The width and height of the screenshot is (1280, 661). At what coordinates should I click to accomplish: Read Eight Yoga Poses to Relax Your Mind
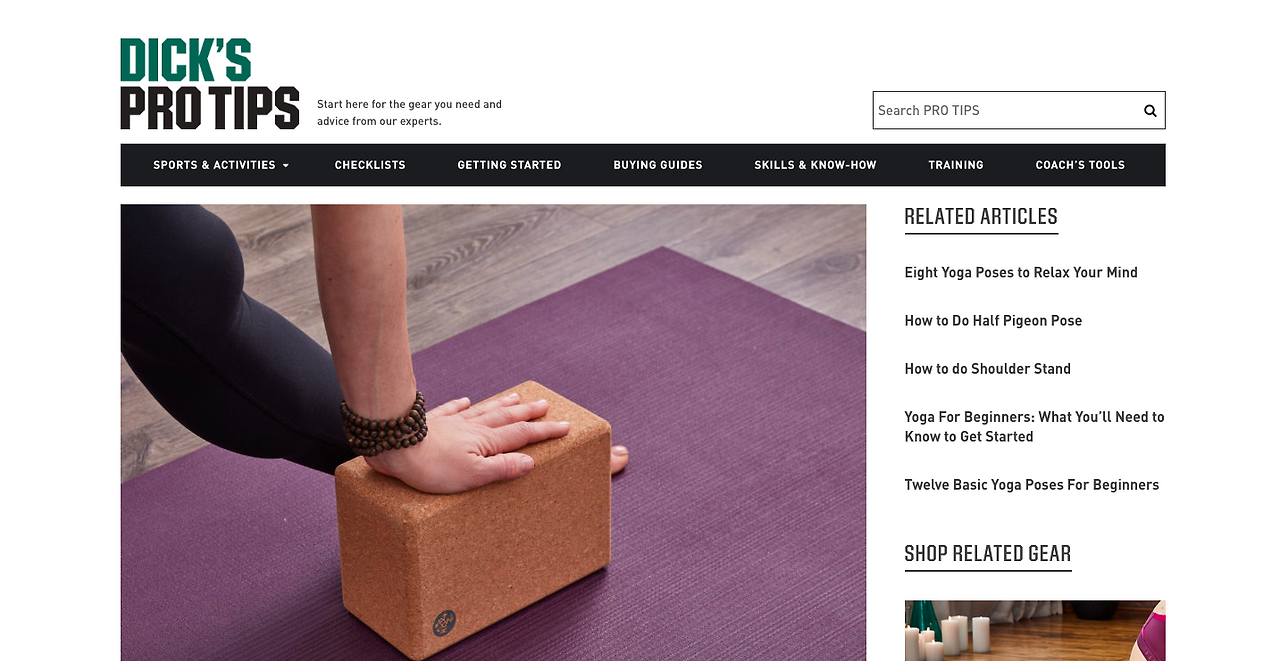[1021, 272]
